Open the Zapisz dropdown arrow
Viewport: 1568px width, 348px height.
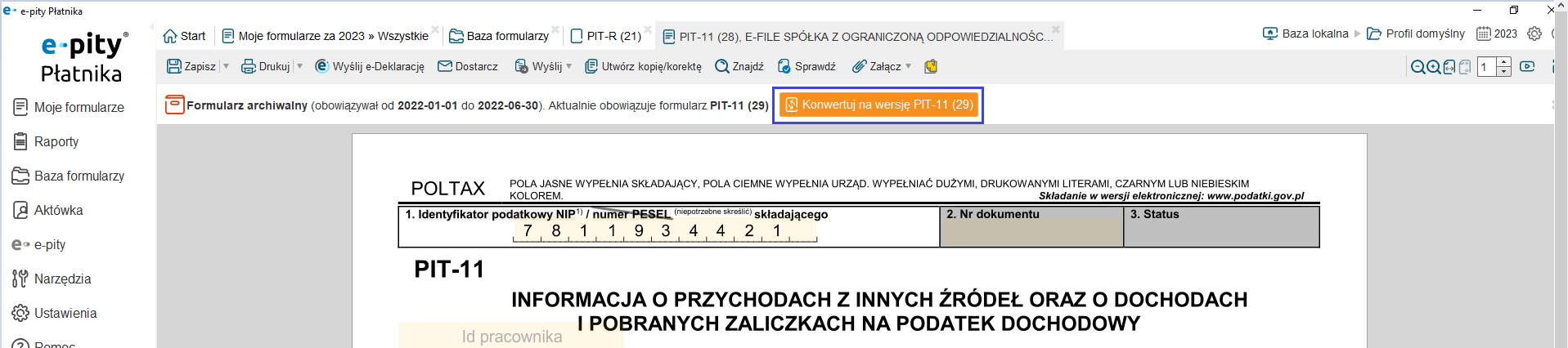coord(227,66)
